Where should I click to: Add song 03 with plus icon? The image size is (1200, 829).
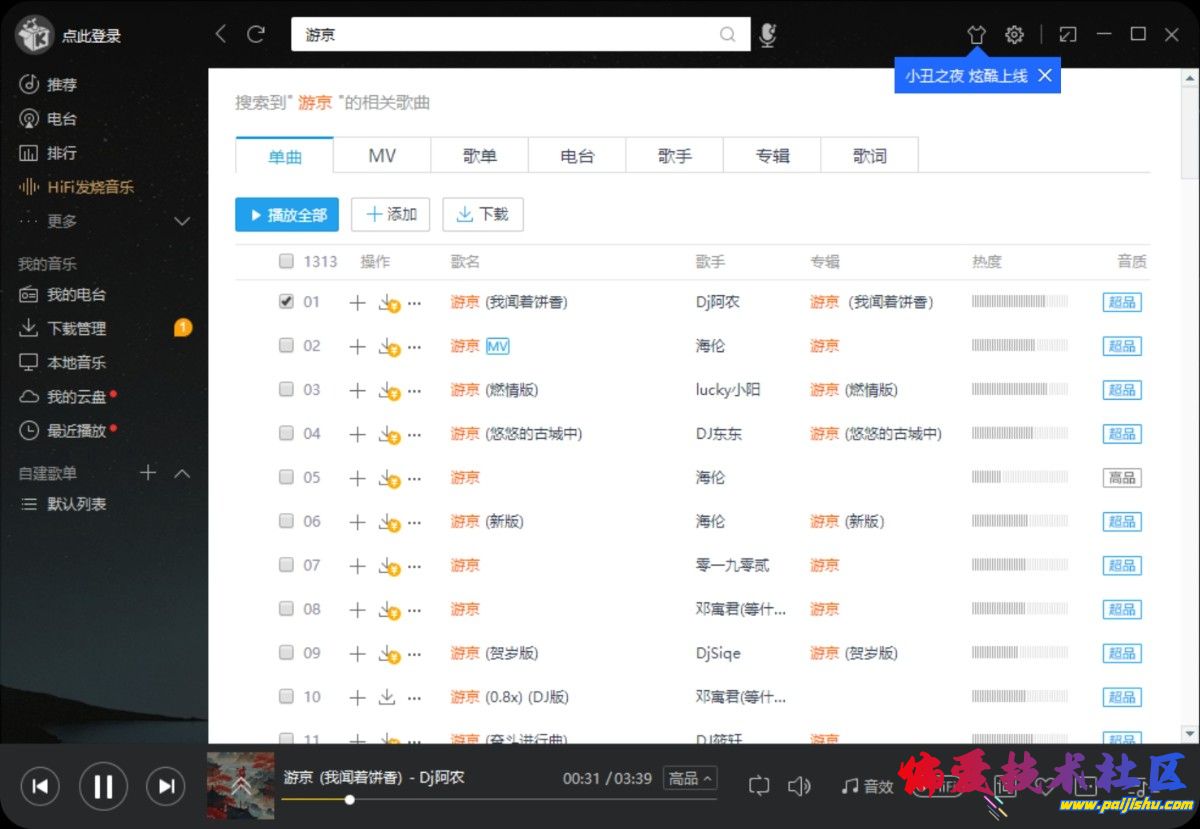pyautogui.click(x=357, y=390)
